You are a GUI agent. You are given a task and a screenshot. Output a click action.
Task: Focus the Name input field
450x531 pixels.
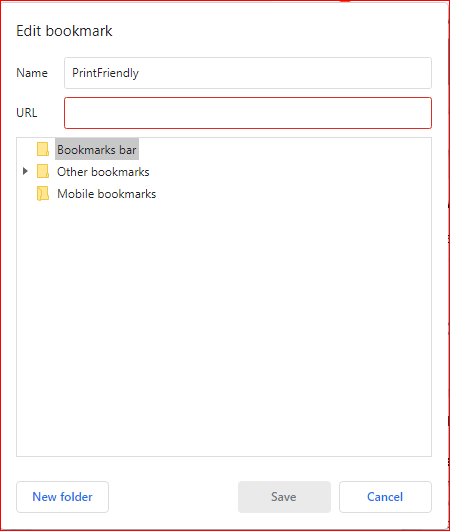tap(248, 73)
